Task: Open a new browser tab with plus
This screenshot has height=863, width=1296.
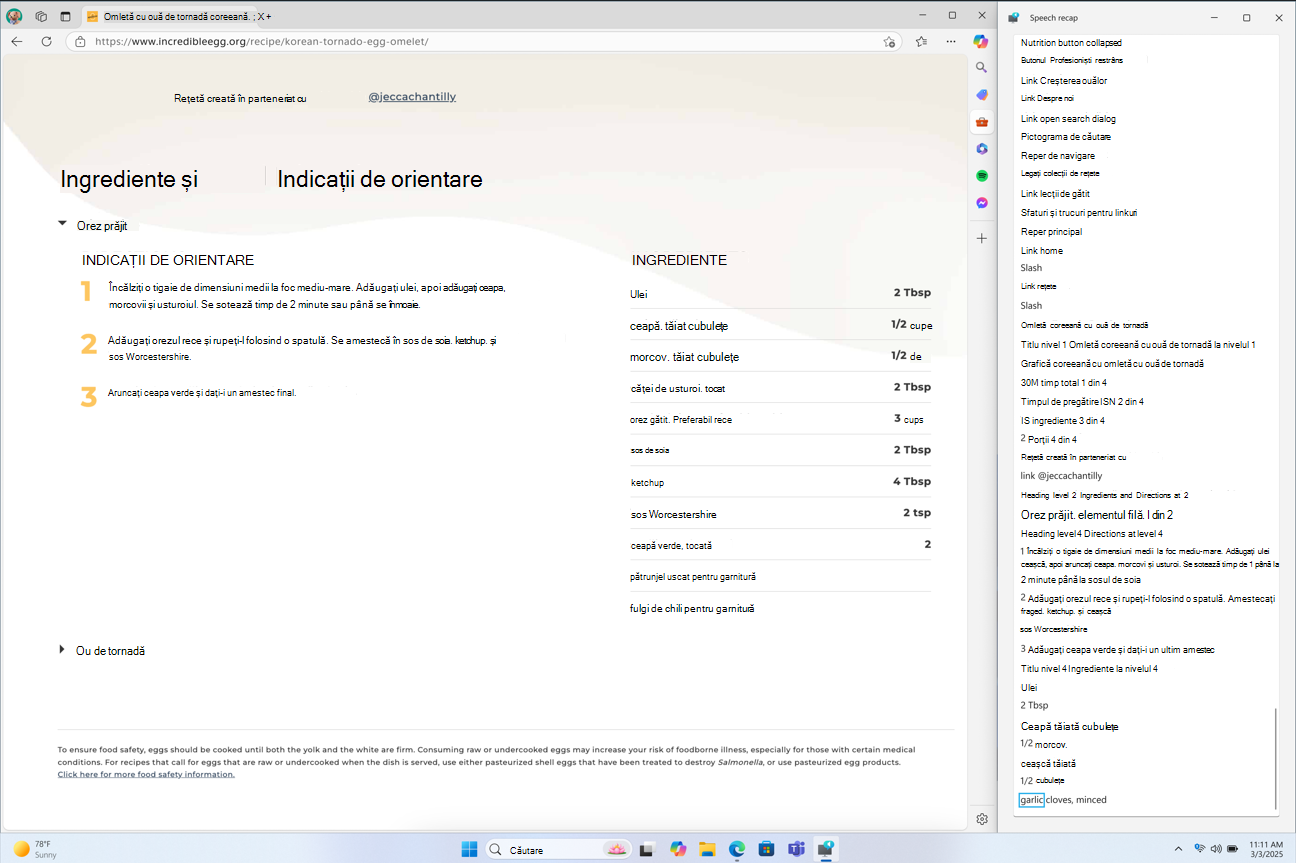Action: tap(269, 17)
